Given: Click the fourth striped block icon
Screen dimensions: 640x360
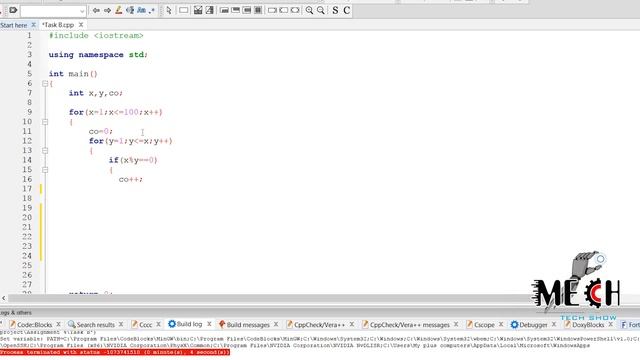Looking at the screenshot, I should [x=258, y=10].
